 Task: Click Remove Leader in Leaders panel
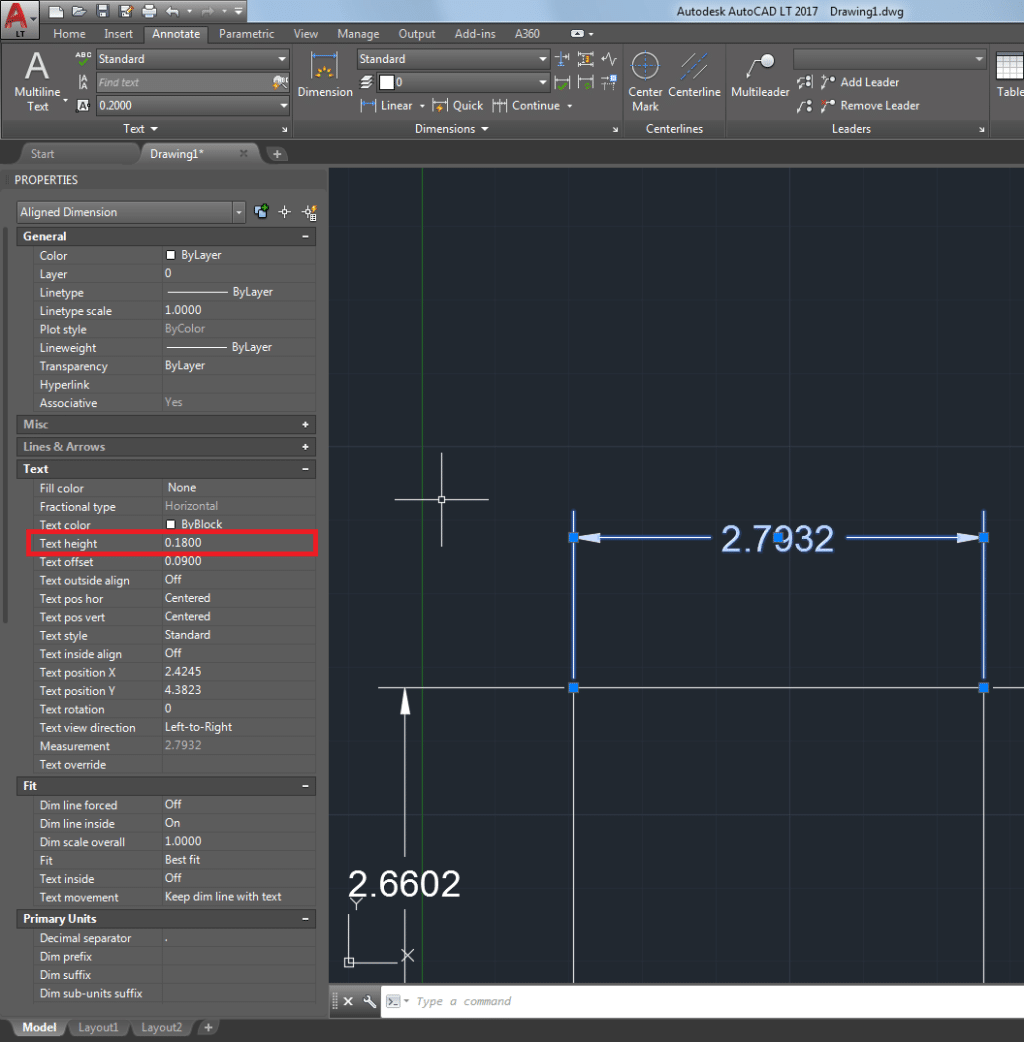click(878, 105)
